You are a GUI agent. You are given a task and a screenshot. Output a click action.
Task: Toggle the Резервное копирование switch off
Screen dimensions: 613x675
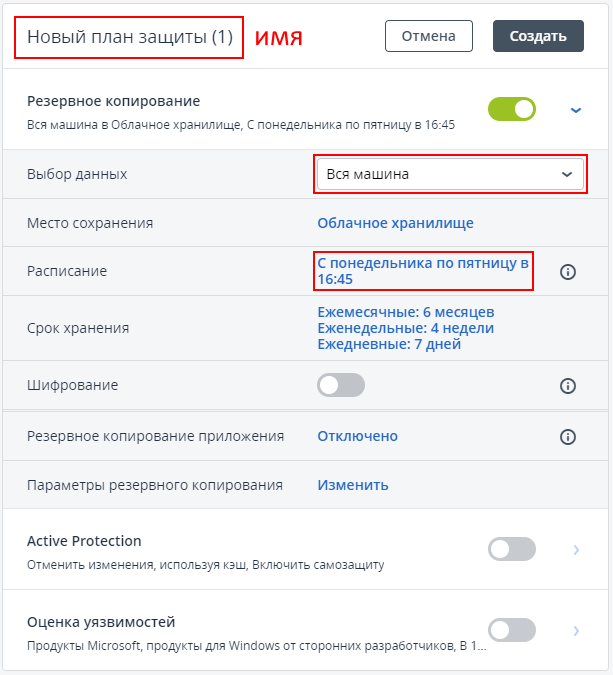coord(512,109)
